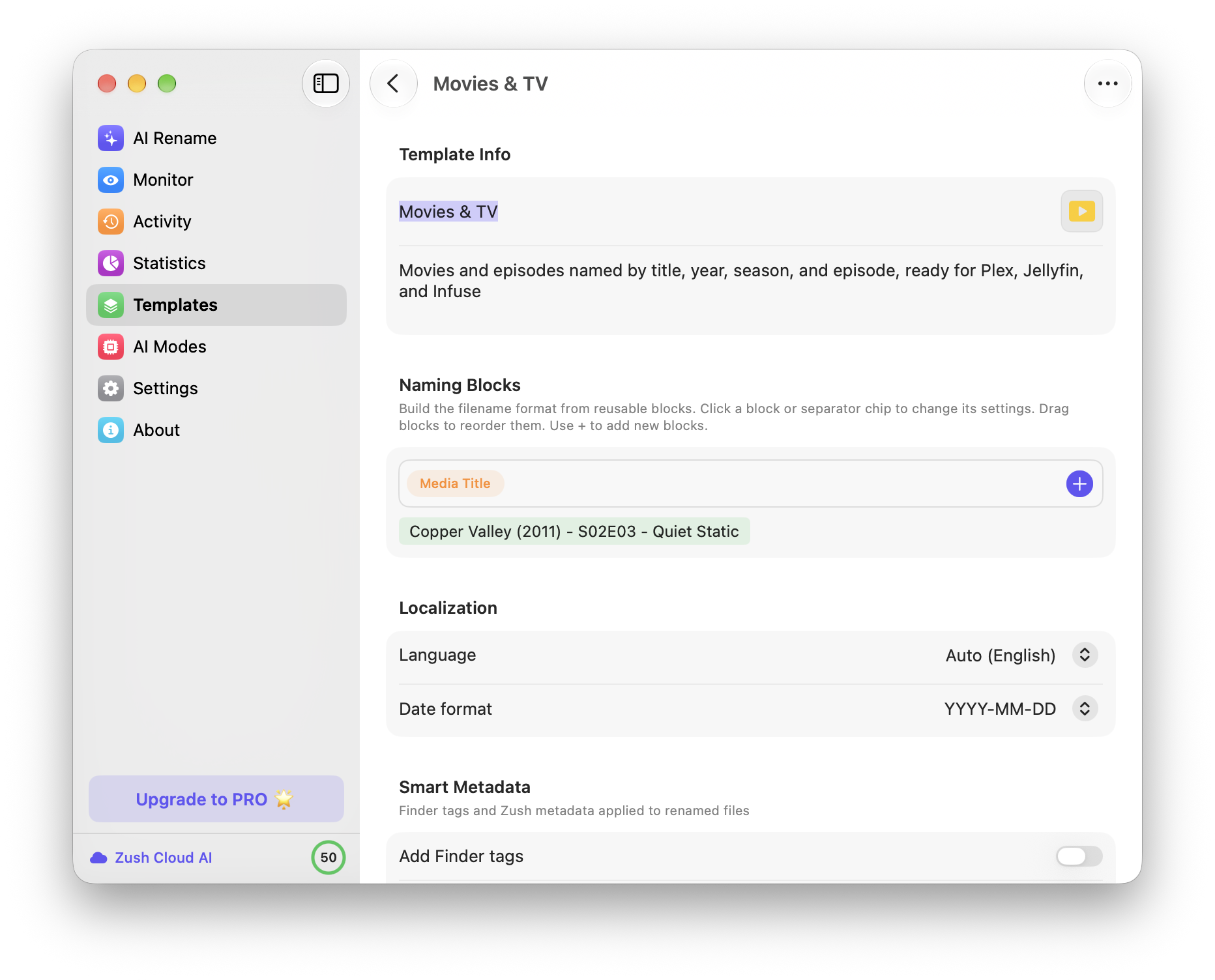The width and height of the screenshot is (1215, 980).
Task: Open the AI Rename section
Action: click(x=216, y=138)
